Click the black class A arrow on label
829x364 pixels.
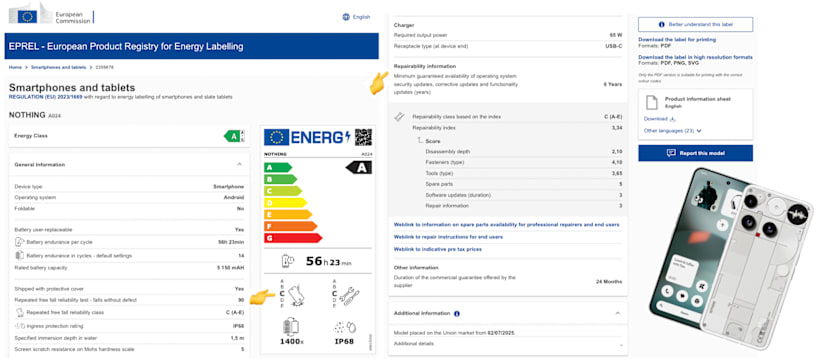pyautogui.click(x=359, y=168)
